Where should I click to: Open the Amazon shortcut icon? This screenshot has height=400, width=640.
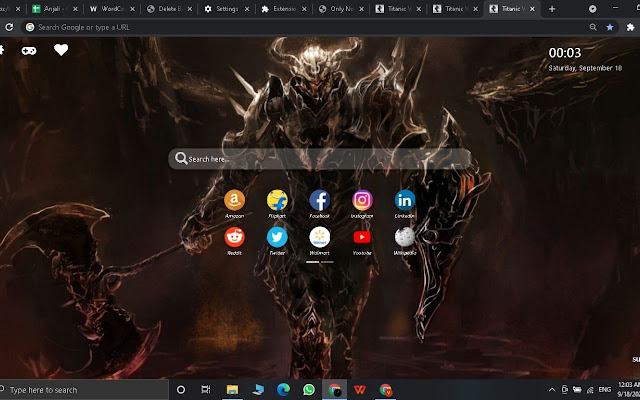tap(234, 200)
